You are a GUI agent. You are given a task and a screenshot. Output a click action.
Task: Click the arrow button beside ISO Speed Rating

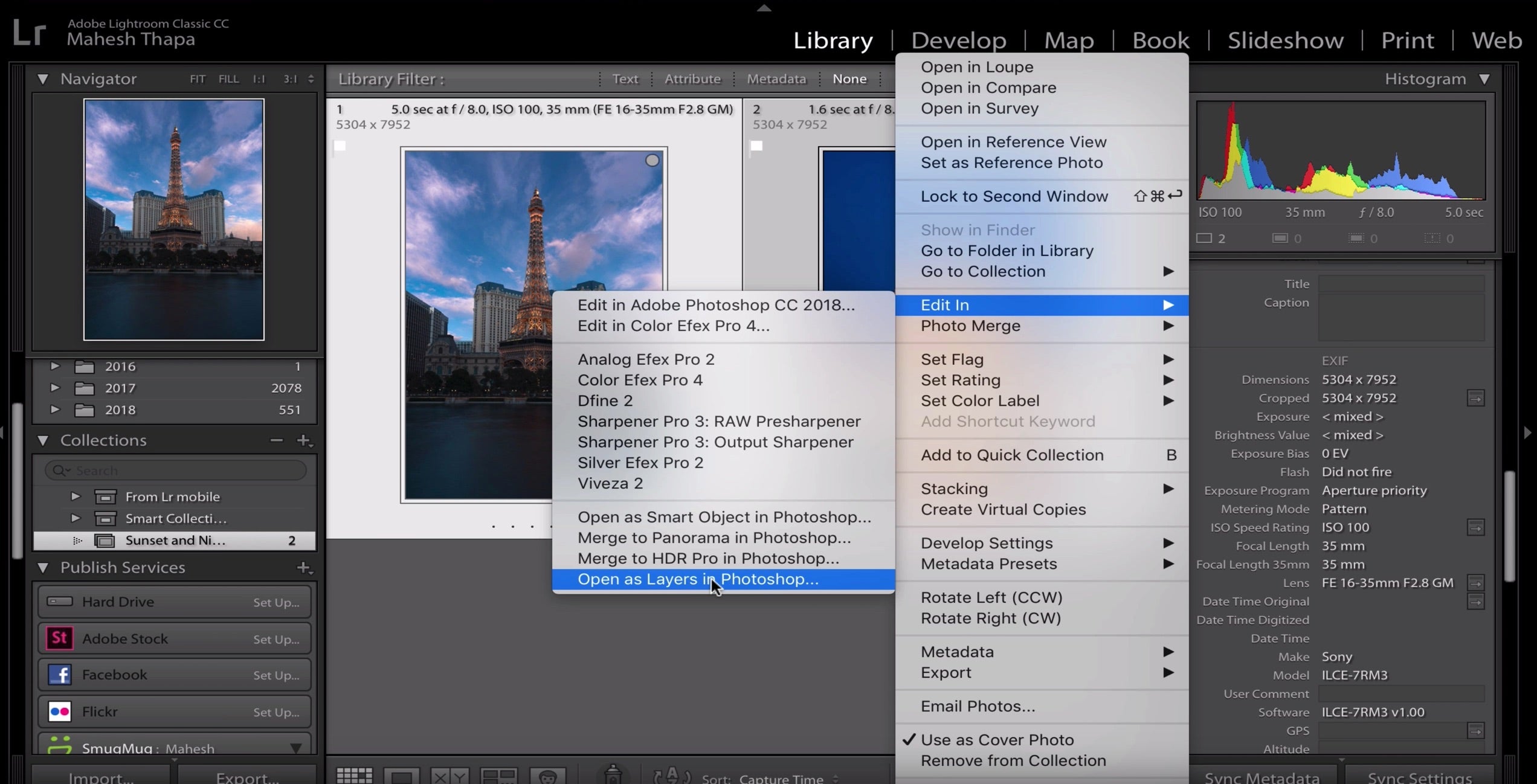tap(1475, 527)
